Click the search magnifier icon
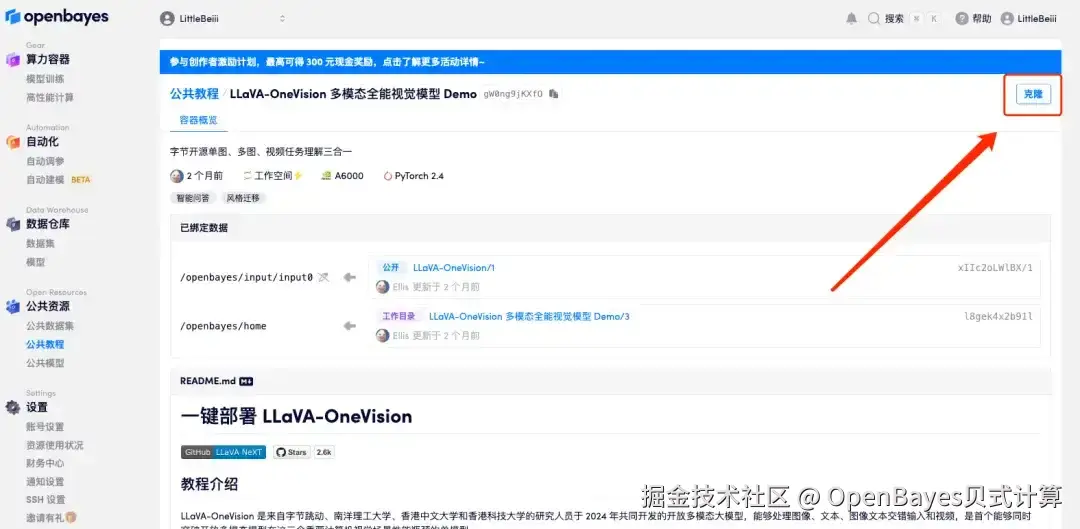The width and height of the screenshot is (1080, 529). point(874,19)
